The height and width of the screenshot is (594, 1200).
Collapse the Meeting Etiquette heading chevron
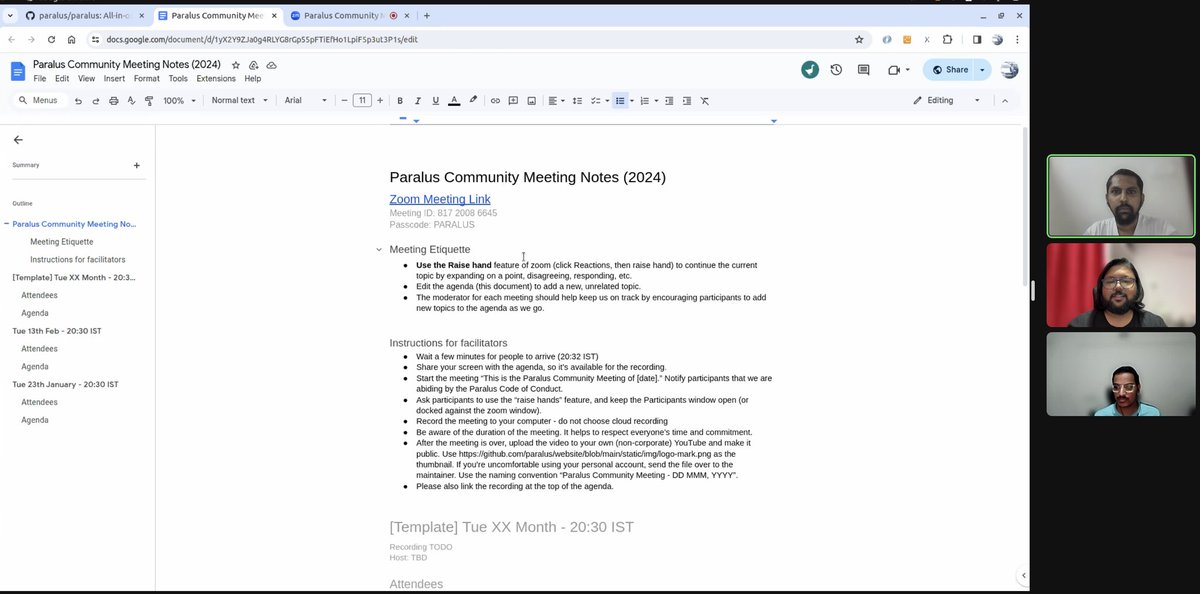tap(379, 250)
